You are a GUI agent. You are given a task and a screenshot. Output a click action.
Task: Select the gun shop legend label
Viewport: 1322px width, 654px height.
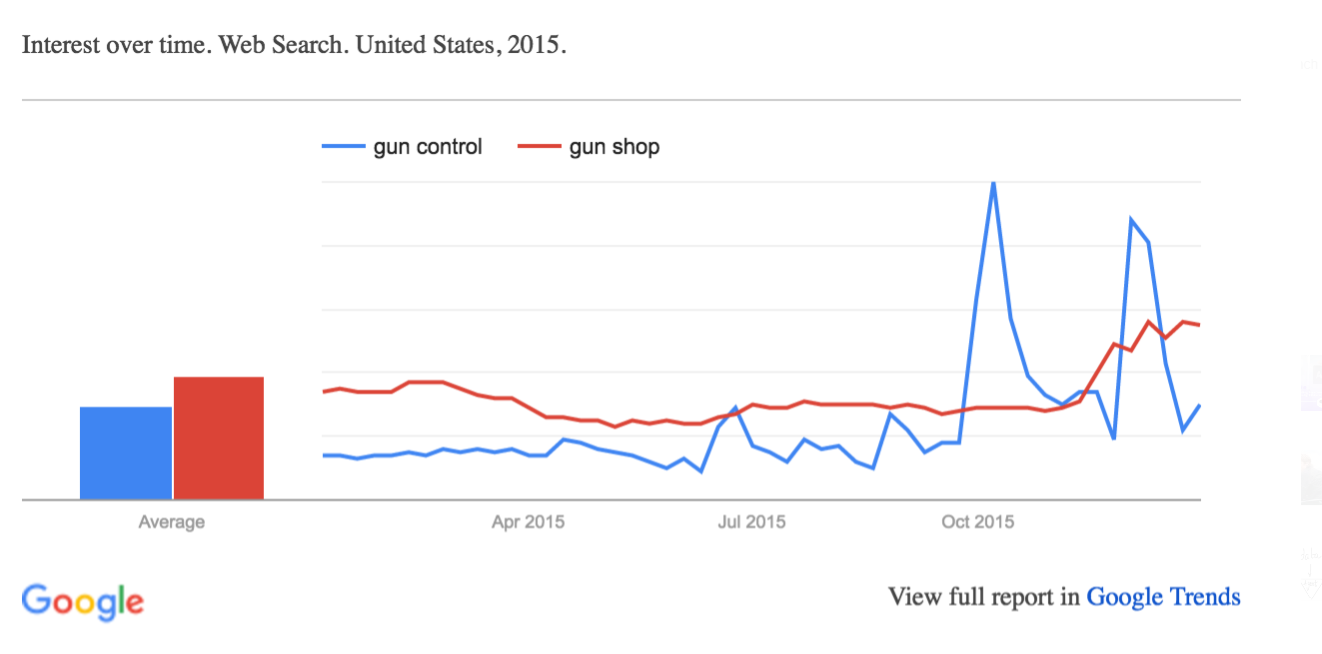coord(614,147)
